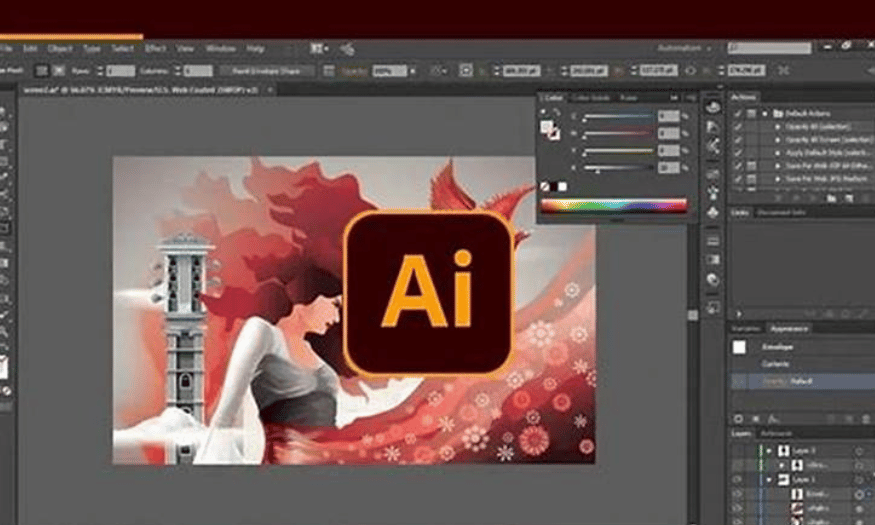
Task: Toggle checkmark for Opacity 40 Screen action
Action: click(x=738, y=139)
